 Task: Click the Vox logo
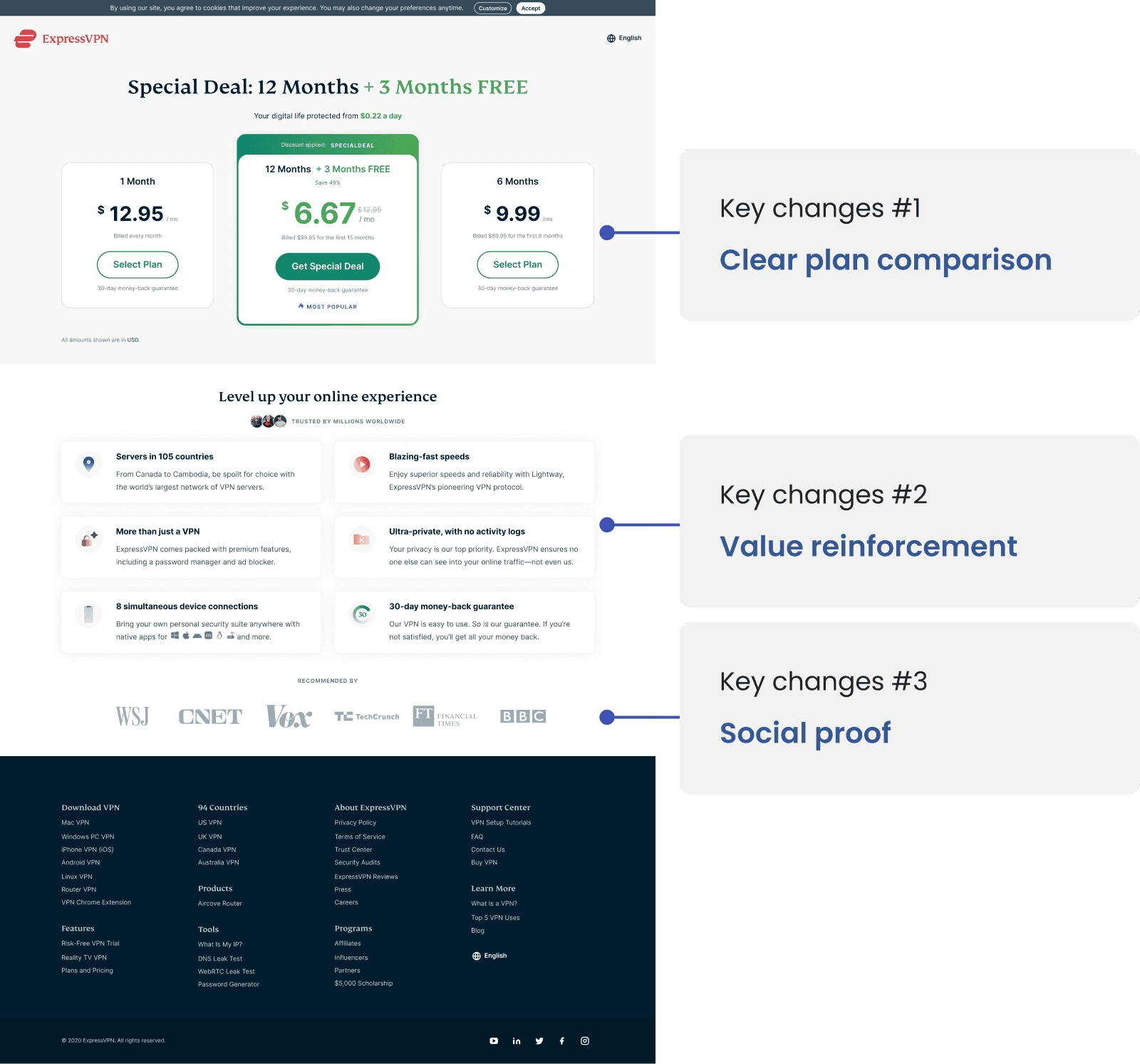point(289,716)
